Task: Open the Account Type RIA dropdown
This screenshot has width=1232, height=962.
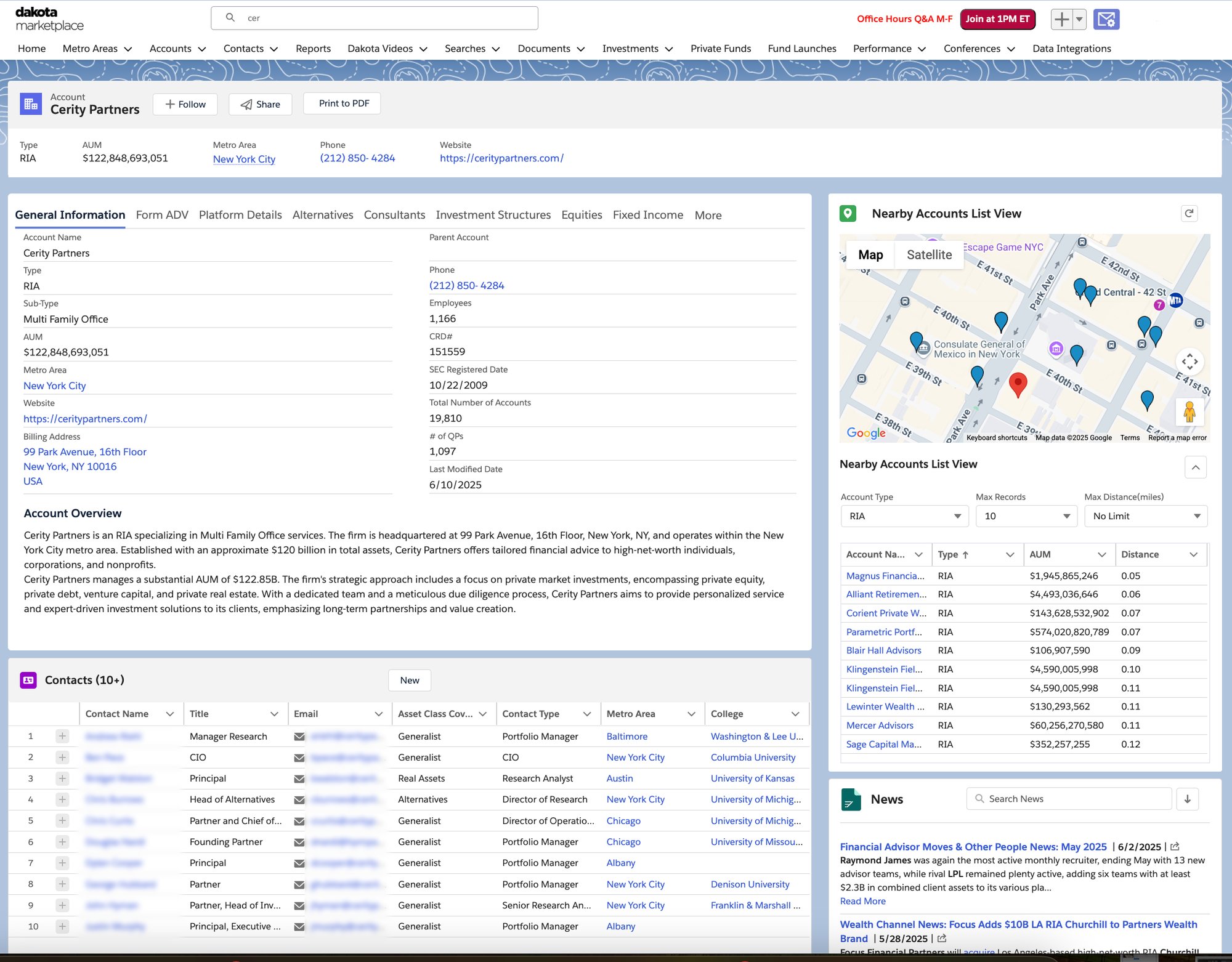Action: click(x=904, y=516)
